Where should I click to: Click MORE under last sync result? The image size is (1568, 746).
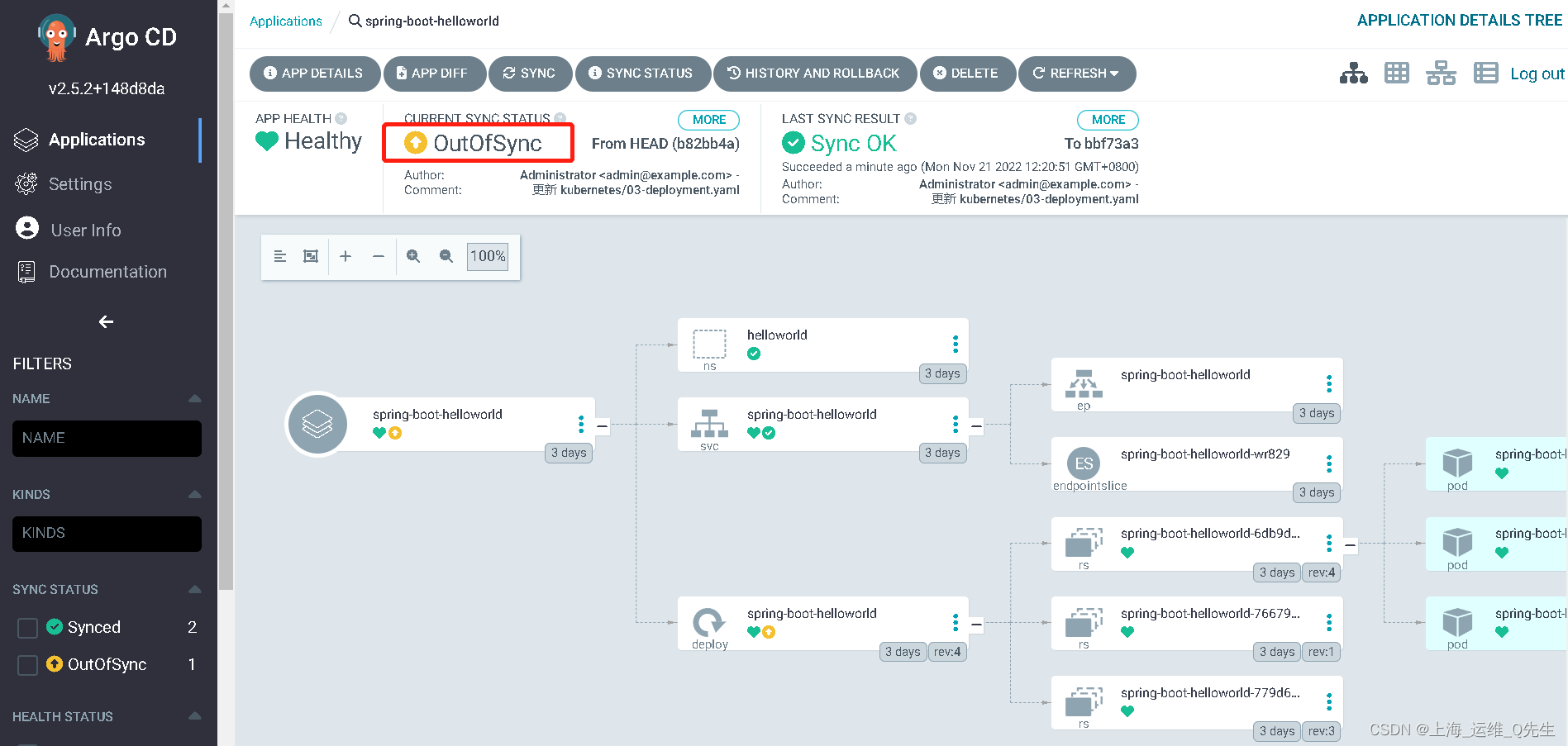coord(1108,120)
